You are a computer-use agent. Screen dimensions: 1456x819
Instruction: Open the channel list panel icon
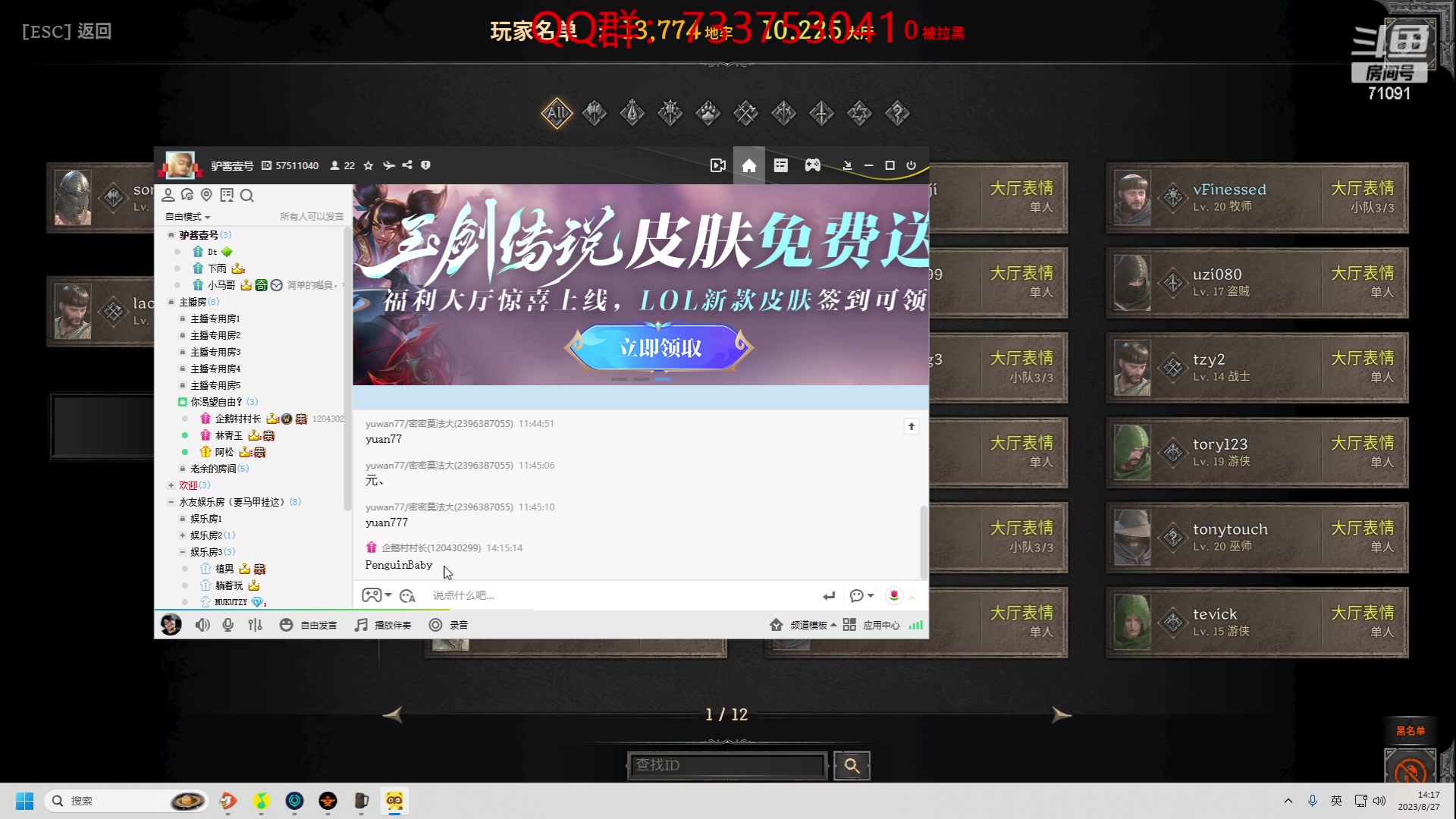781,165
